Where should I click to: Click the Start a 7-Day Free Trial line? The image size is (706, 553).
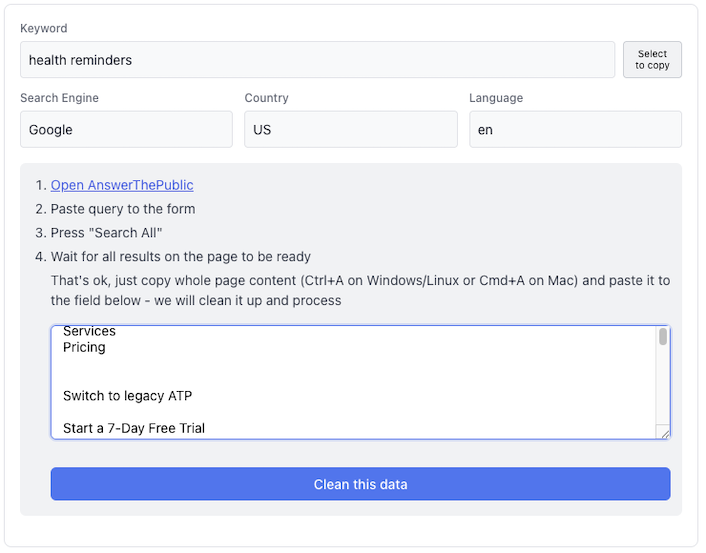134,428
